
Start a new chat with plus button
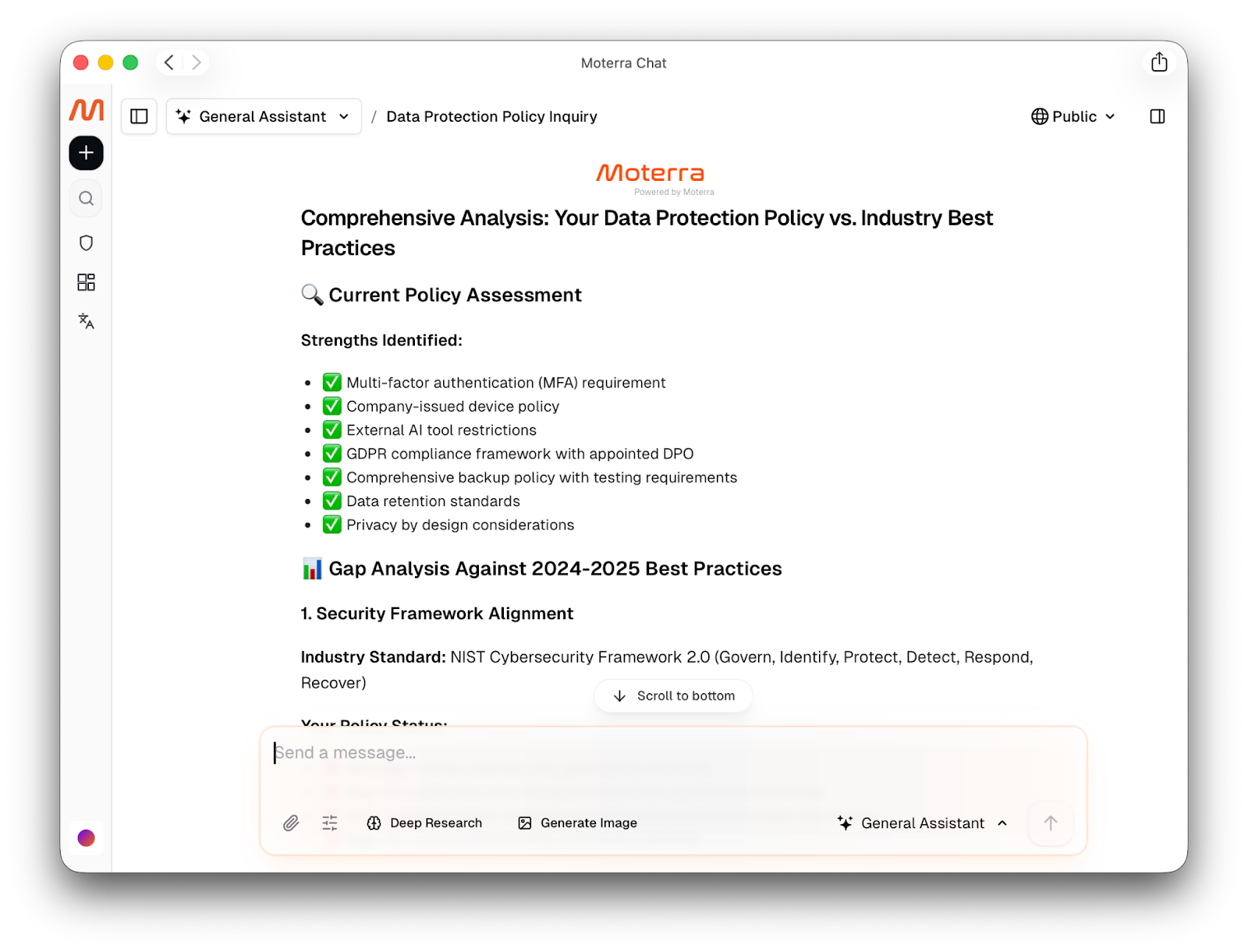87,153
